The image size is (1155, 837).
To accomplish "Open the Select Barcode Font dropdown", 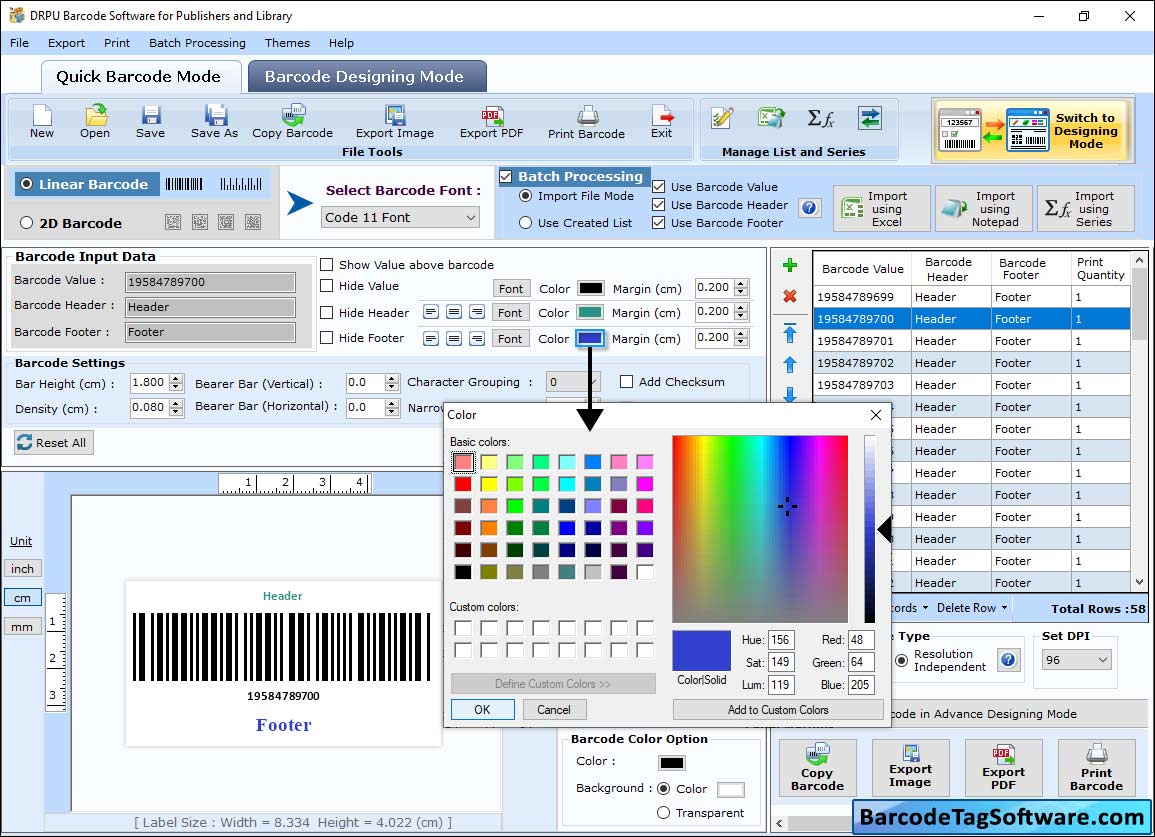I will 401,217.
